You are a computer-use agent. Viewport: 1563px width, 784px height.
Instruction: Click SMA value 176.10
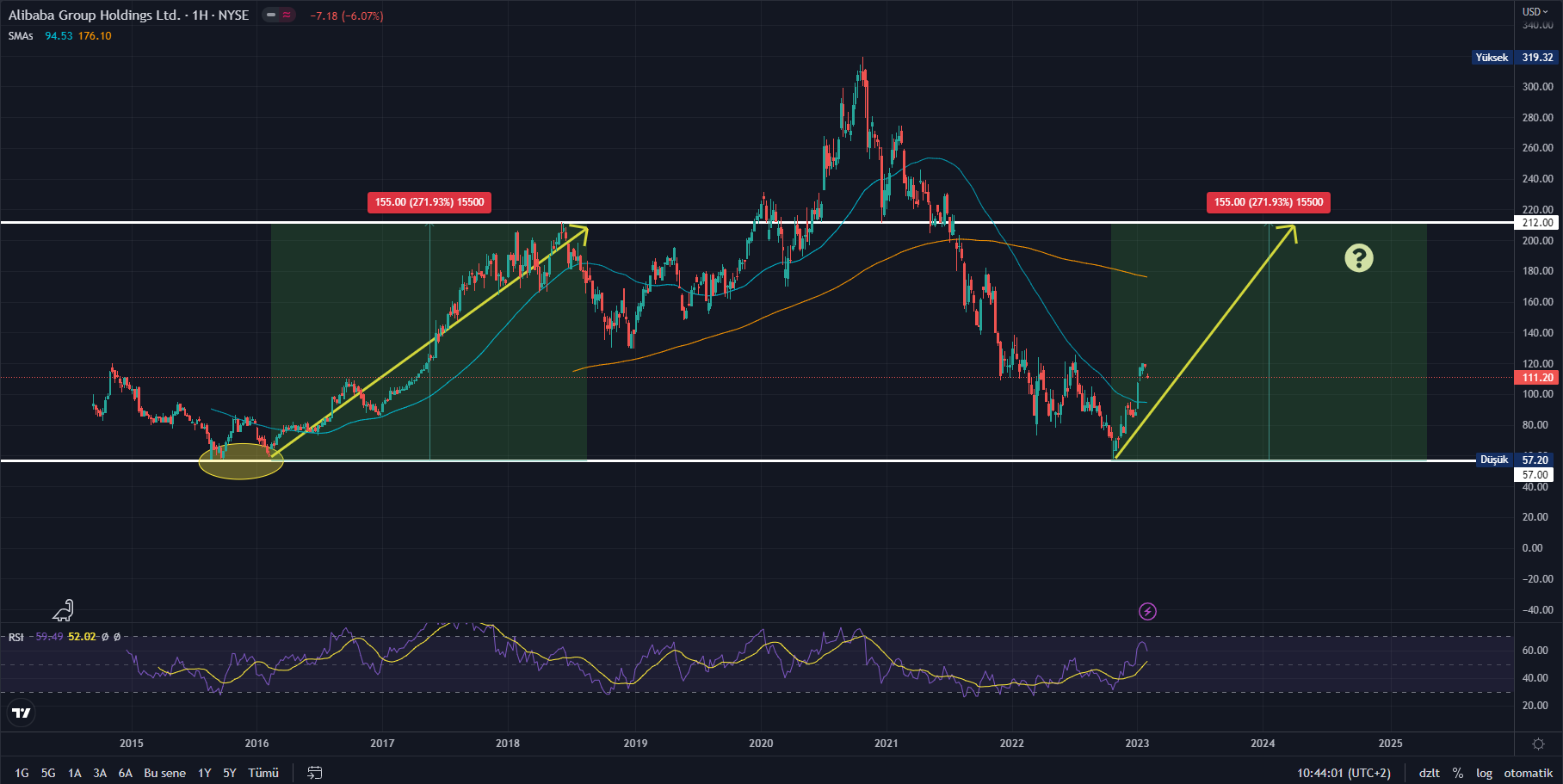click(x=95, y=36)
